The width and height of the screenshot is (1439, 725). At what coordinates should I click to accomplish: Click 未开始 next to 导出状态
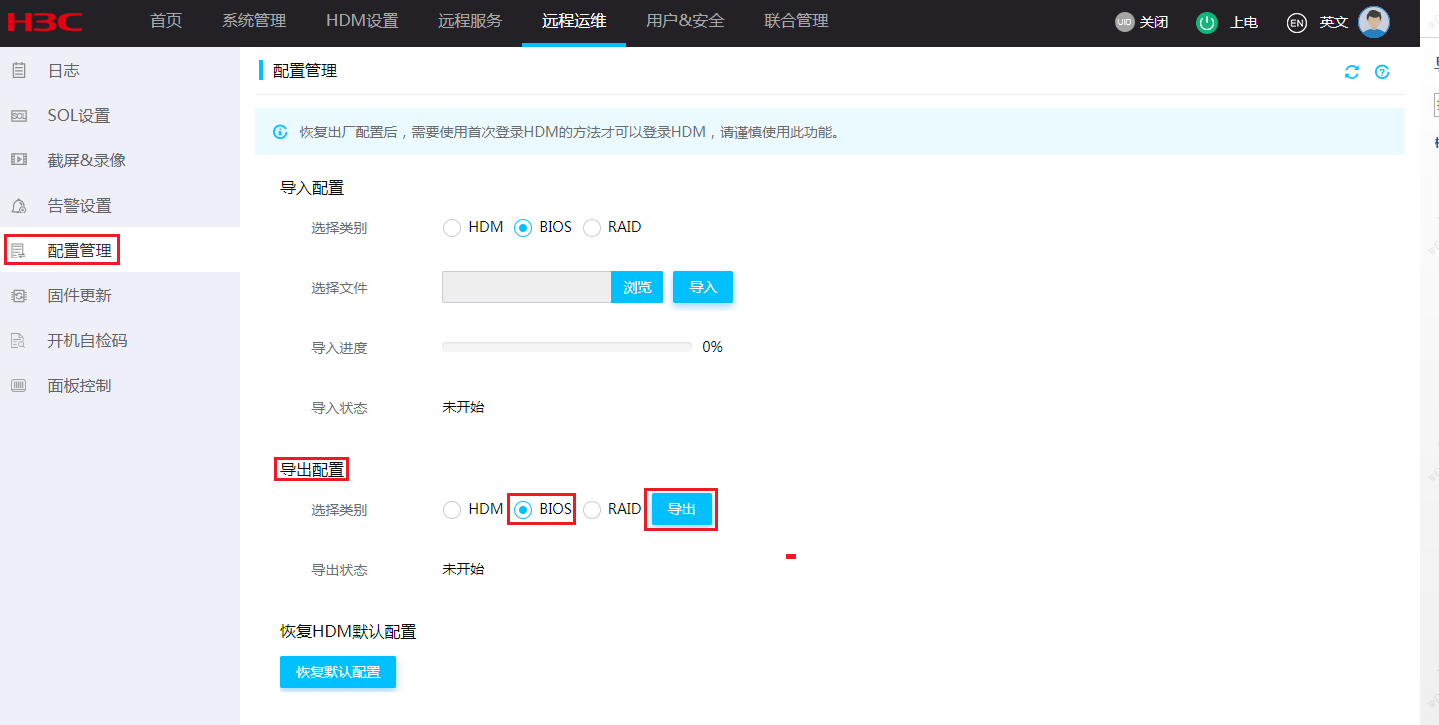pyautogui.click(x=463, y=569)
